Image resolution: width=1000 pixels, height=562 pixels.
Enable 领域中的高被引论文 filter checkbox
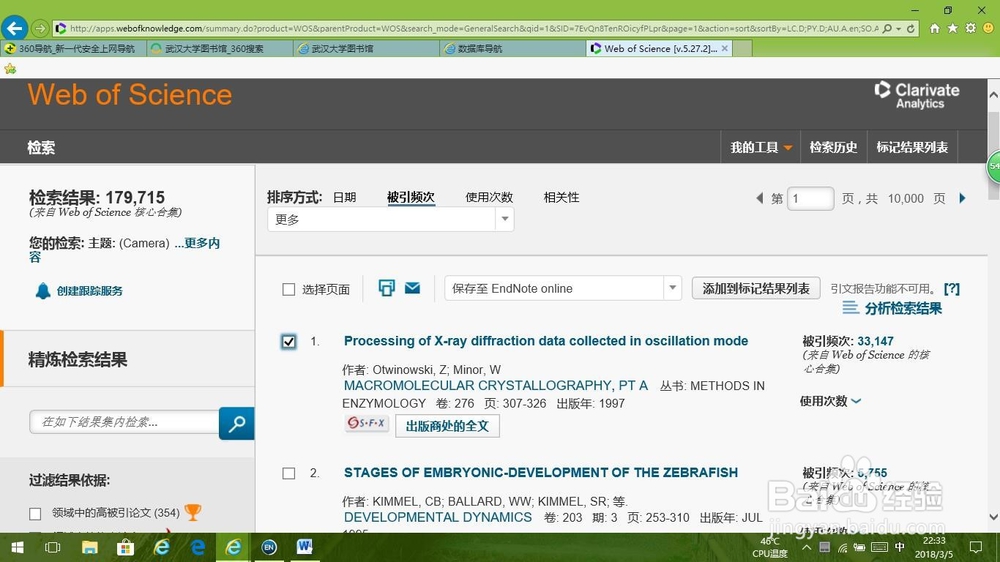tap(35, 514)
